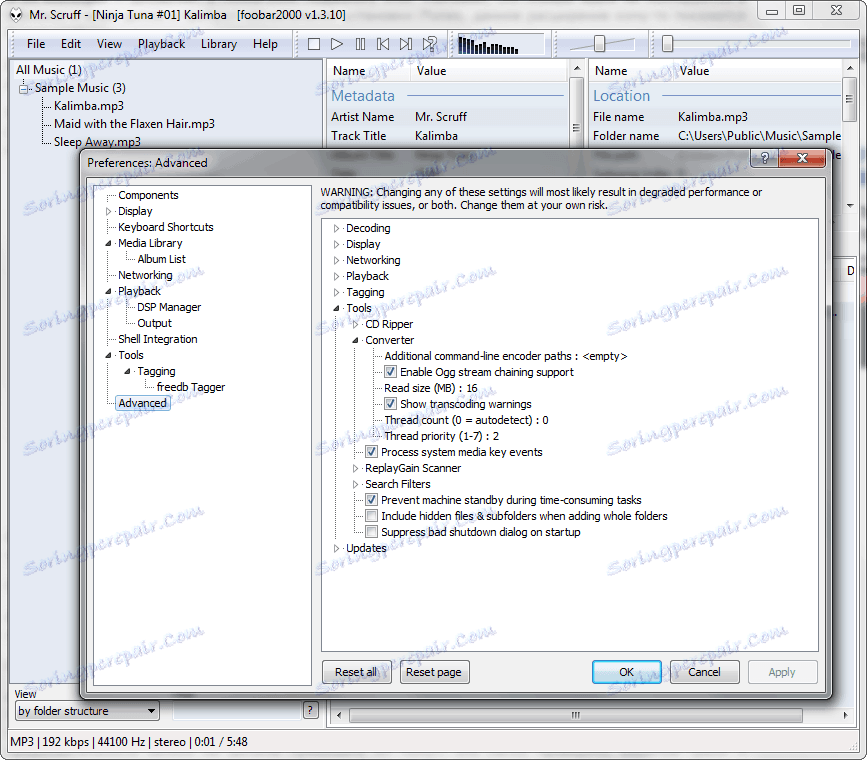Screen dimensions: 867x760
Task: Expand the Networking branch in advanced settings list
Action: point(336,260)
